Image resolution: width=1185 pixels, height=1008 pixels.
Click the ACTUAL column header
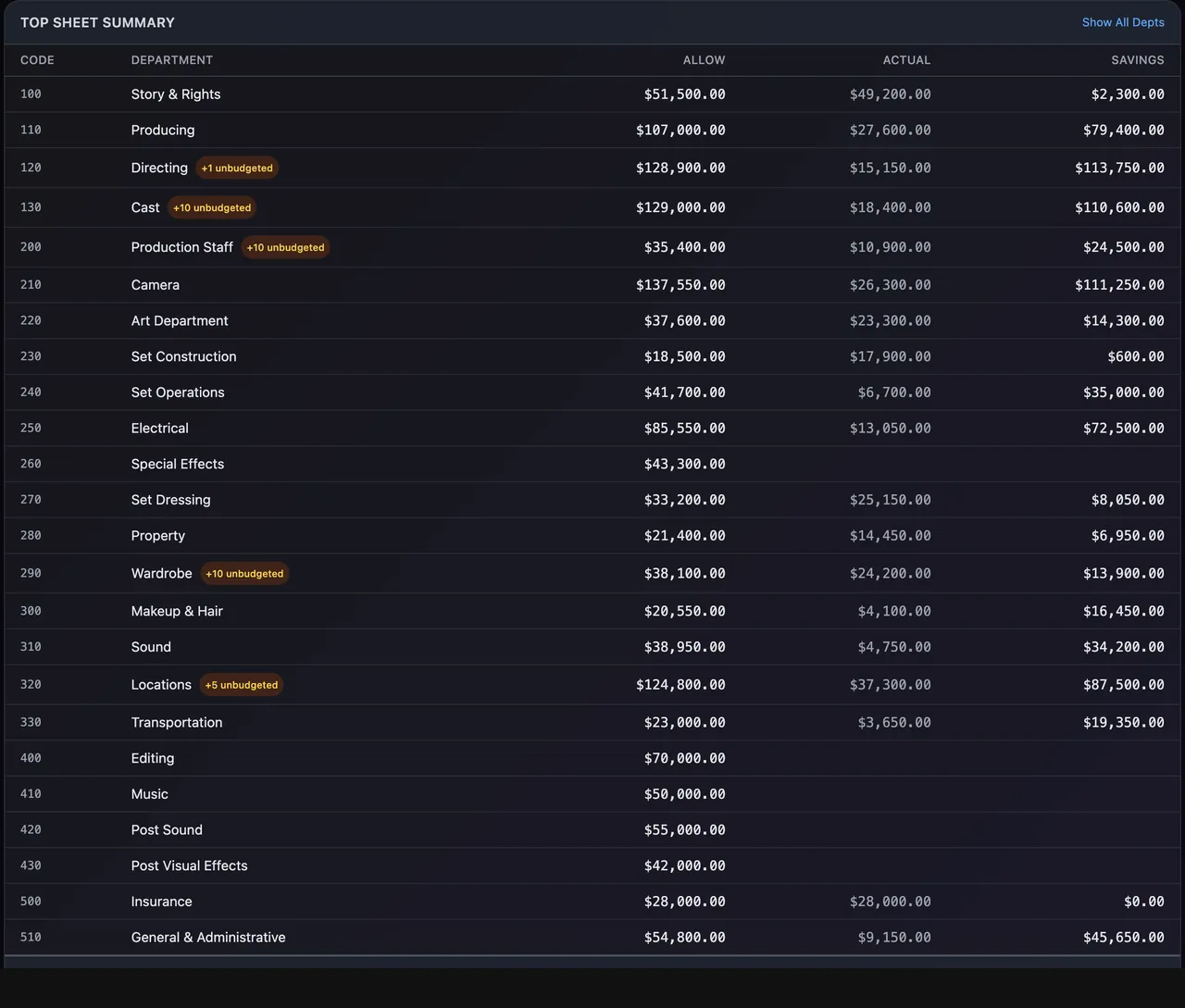(x=906, y=60)
